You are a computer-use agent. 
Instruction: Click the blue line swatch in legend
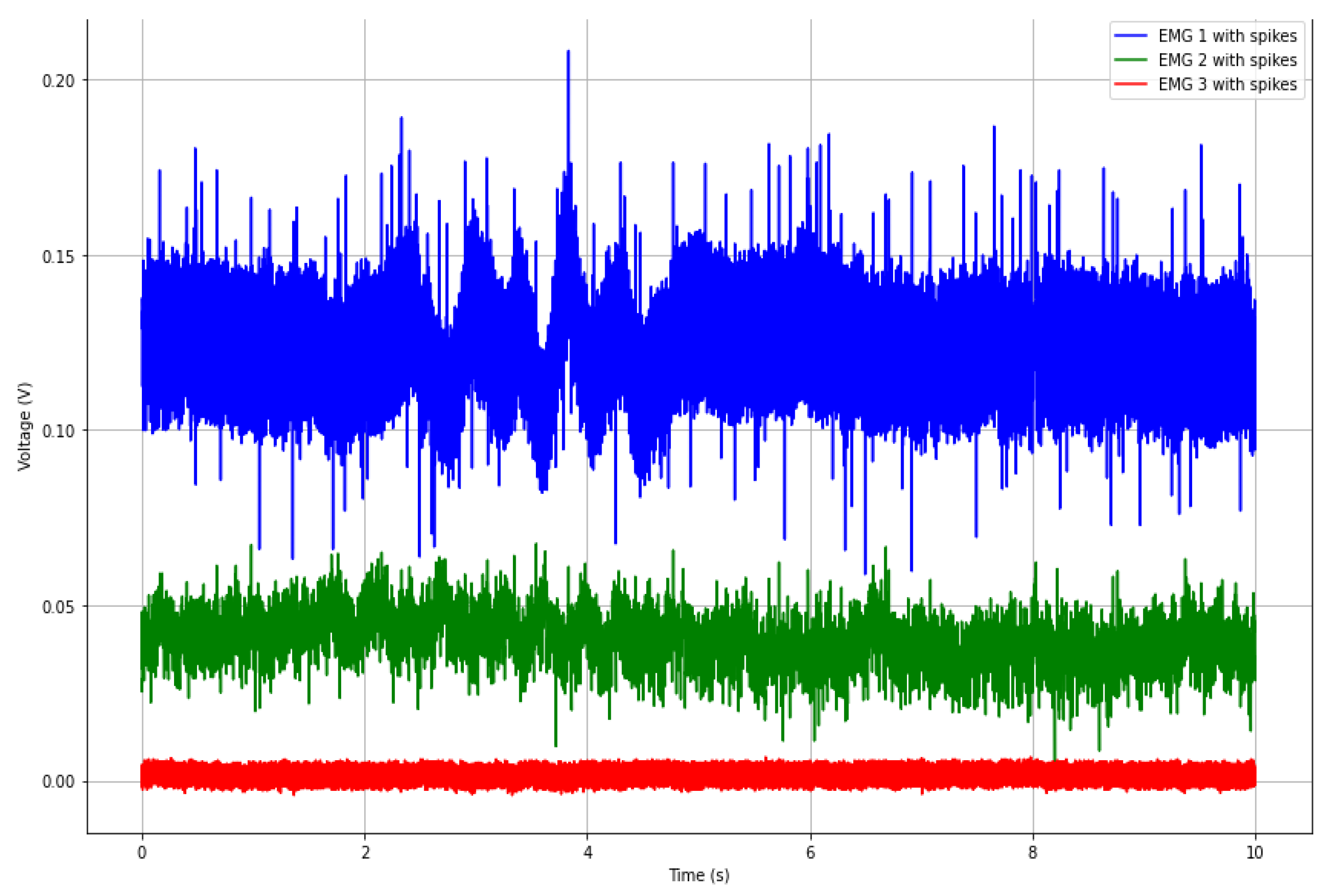[x=1131, y=35]
